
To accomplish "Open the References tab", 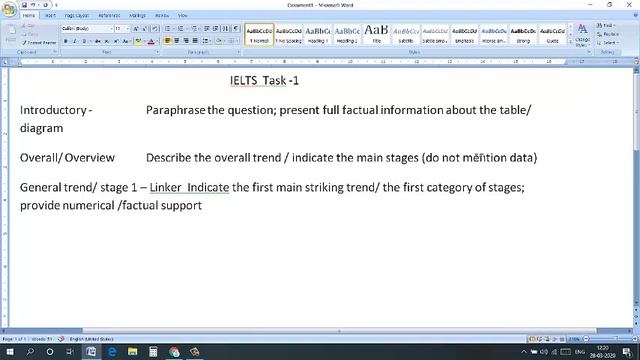I will click(x=109, y=16).
